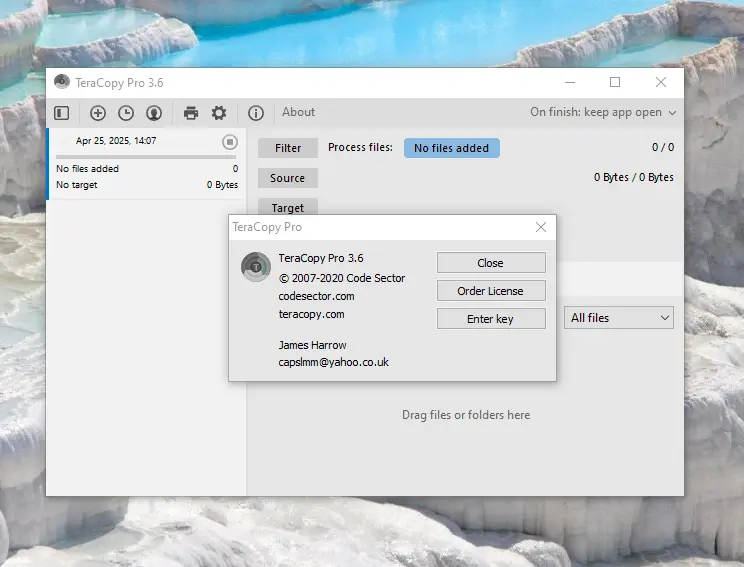Click the © 2007-2020 Code Sector text
Viewport: 744px width, 567px height.
[342, 278]
